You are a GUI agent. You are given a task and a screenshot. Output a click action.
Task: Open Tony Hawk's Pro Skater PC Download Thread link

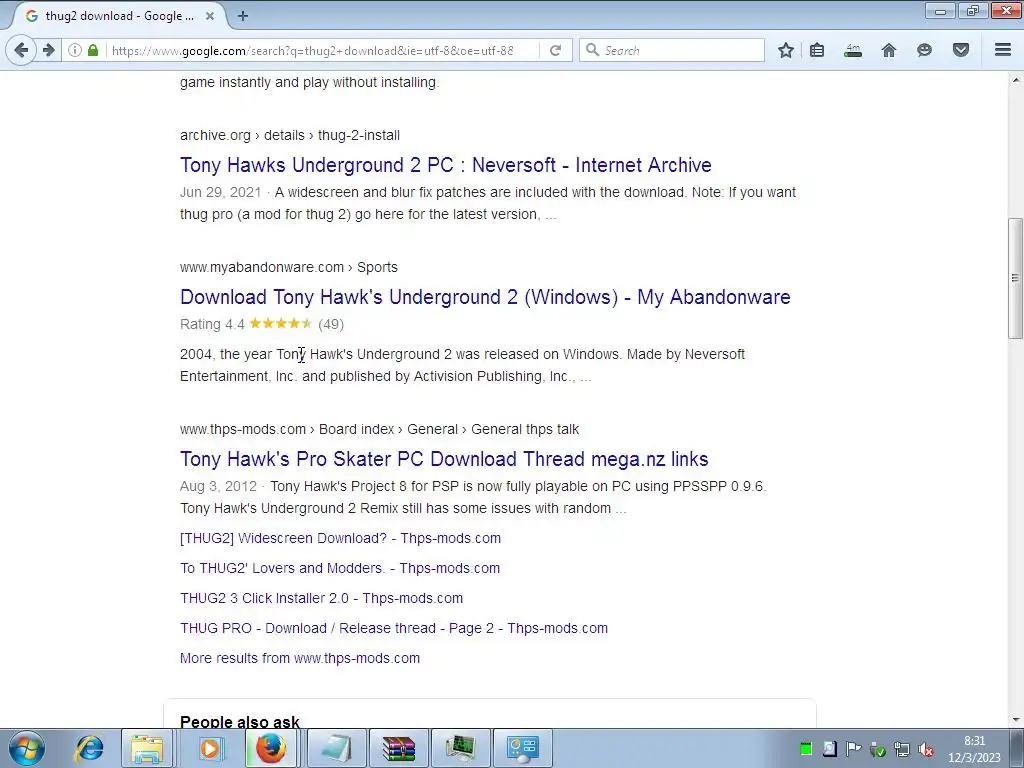click(x=444, y=458)
